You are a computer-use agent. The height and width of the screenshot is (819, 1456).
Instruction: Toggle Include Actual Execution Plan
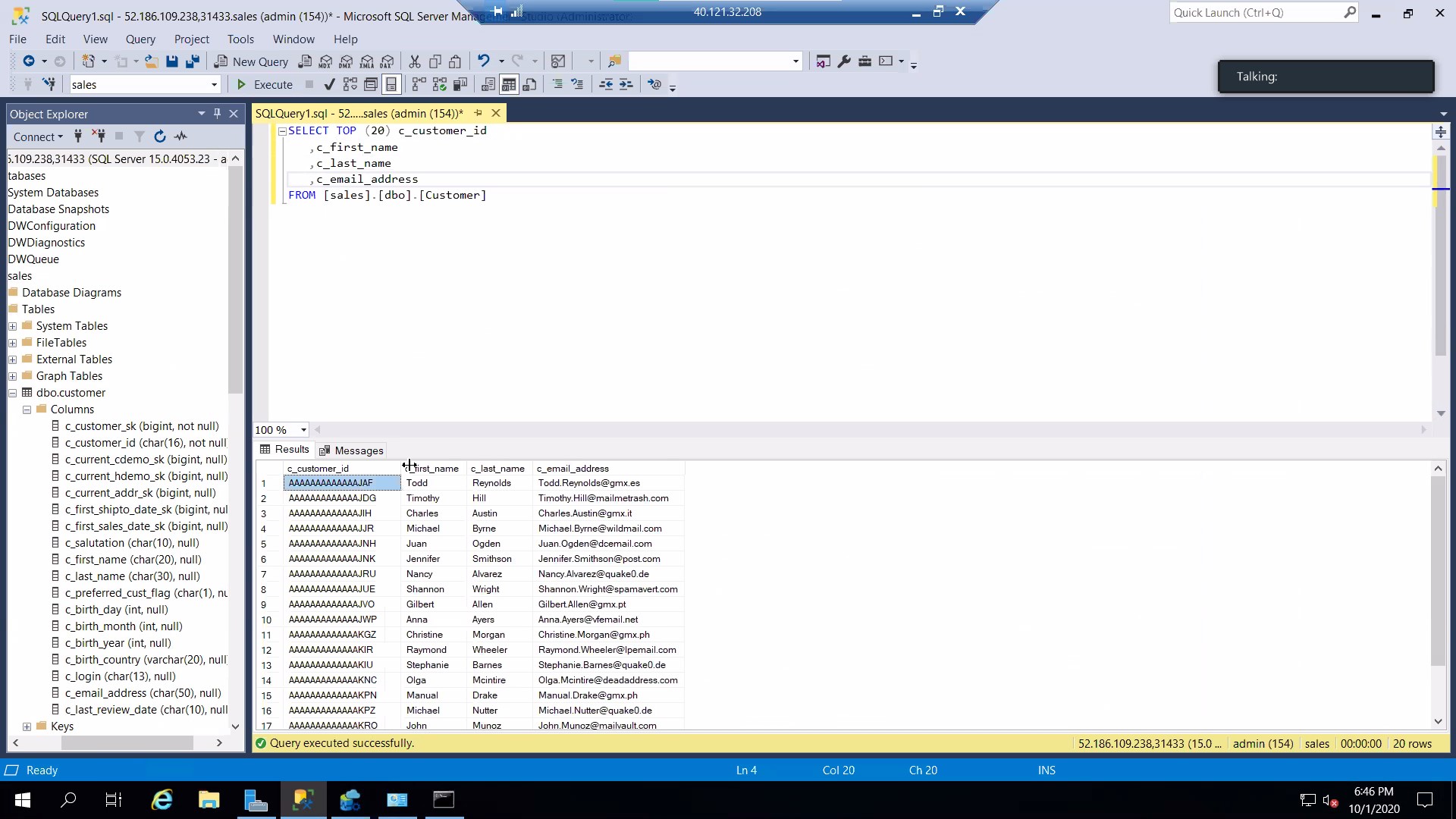(419, 84)
